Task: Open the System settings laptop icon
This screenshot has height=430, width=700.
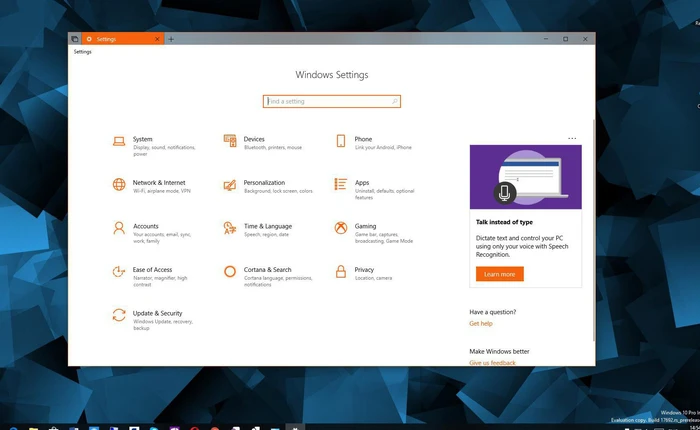Action: tap(119, 142)
